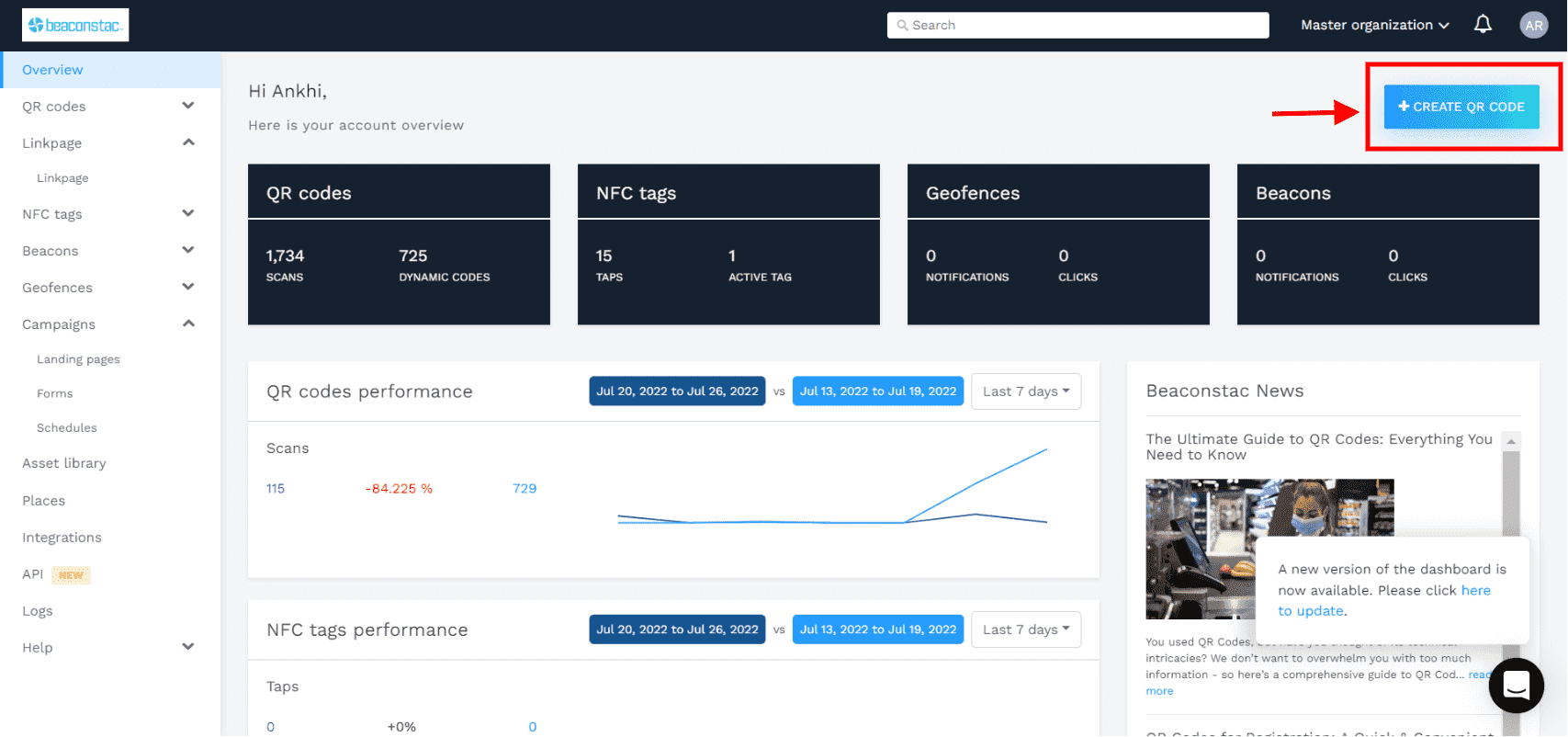Open the notifications bell
Image resolution: width=1568 pixels, height=737 pixels.
pos(1483,25)
